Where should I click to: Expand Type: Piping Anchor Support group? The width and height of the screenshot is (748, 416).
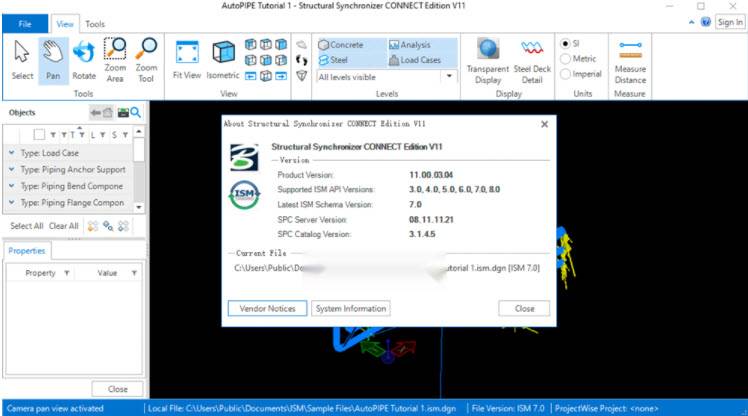point(11,169)
